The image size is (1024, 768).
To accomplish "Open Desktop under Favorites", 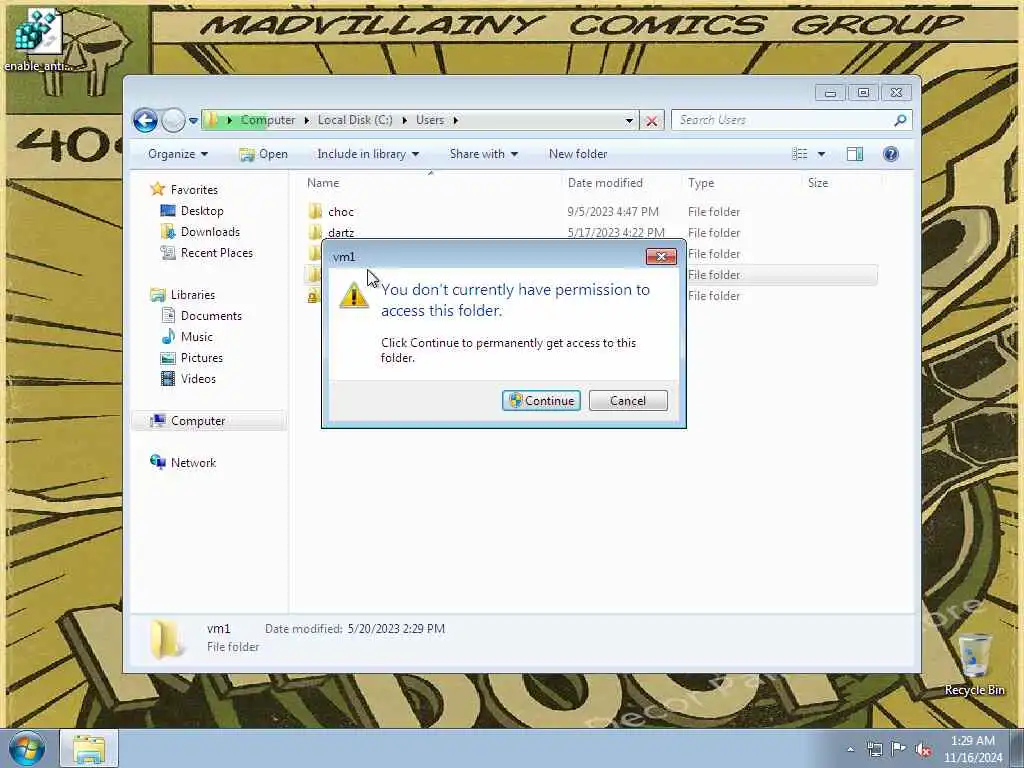I will 202,211.
